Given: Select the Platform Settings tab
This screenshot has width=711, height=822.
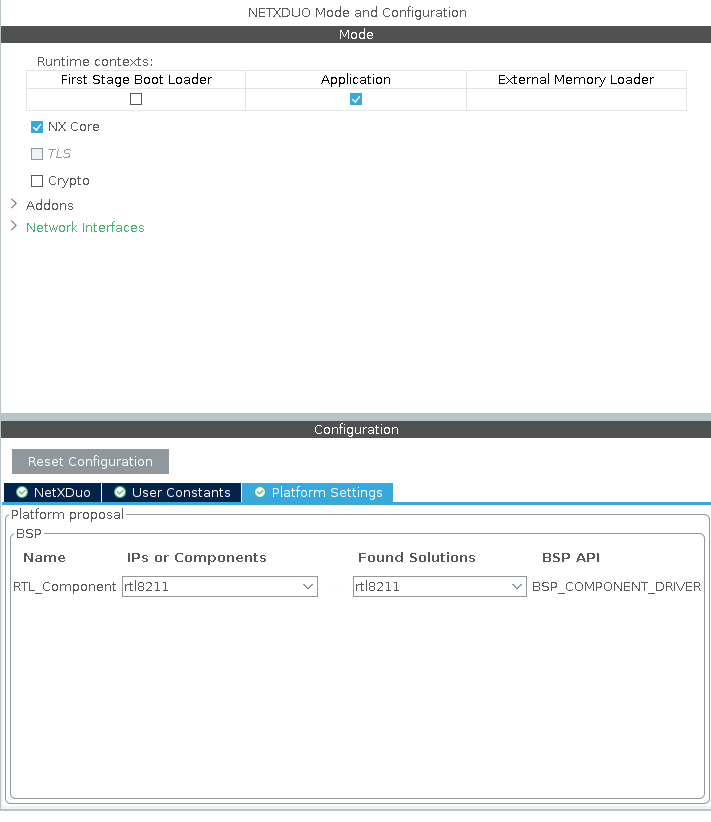Looking at the screenshot, I should pyautogui.click(x=317, y=492).
